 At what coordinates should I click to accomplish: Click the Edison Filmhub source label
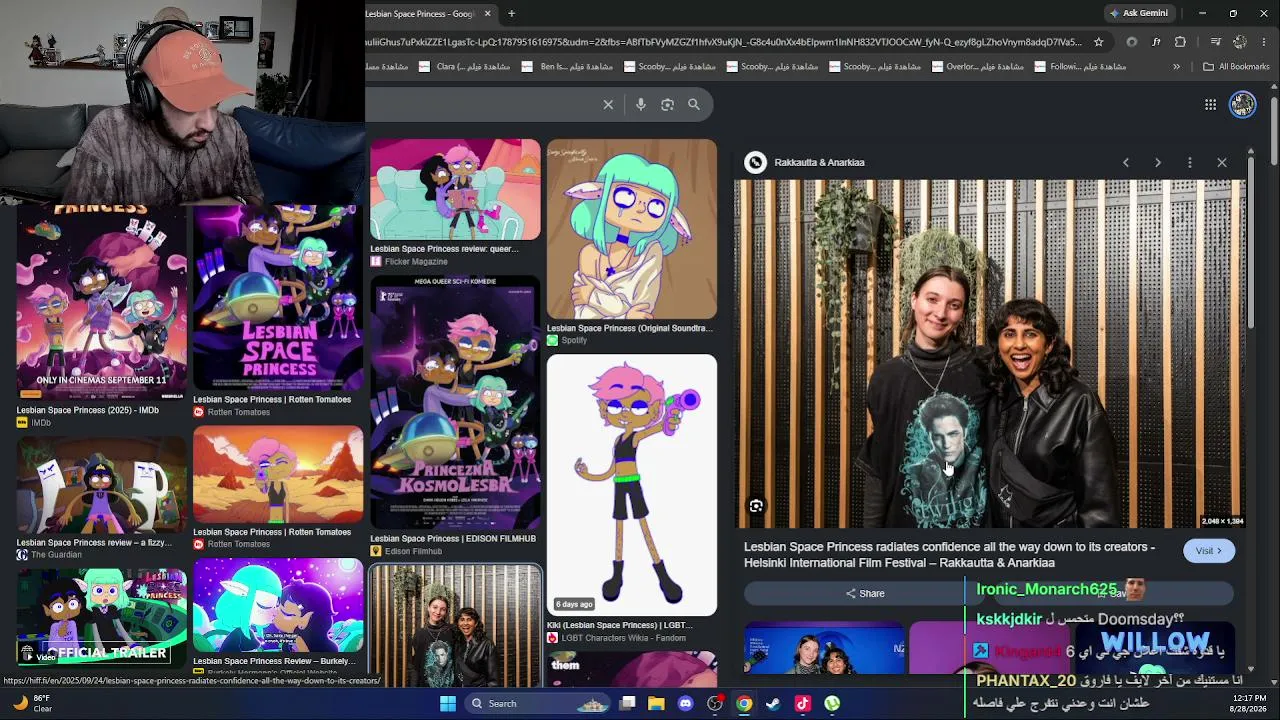(413, 552)
